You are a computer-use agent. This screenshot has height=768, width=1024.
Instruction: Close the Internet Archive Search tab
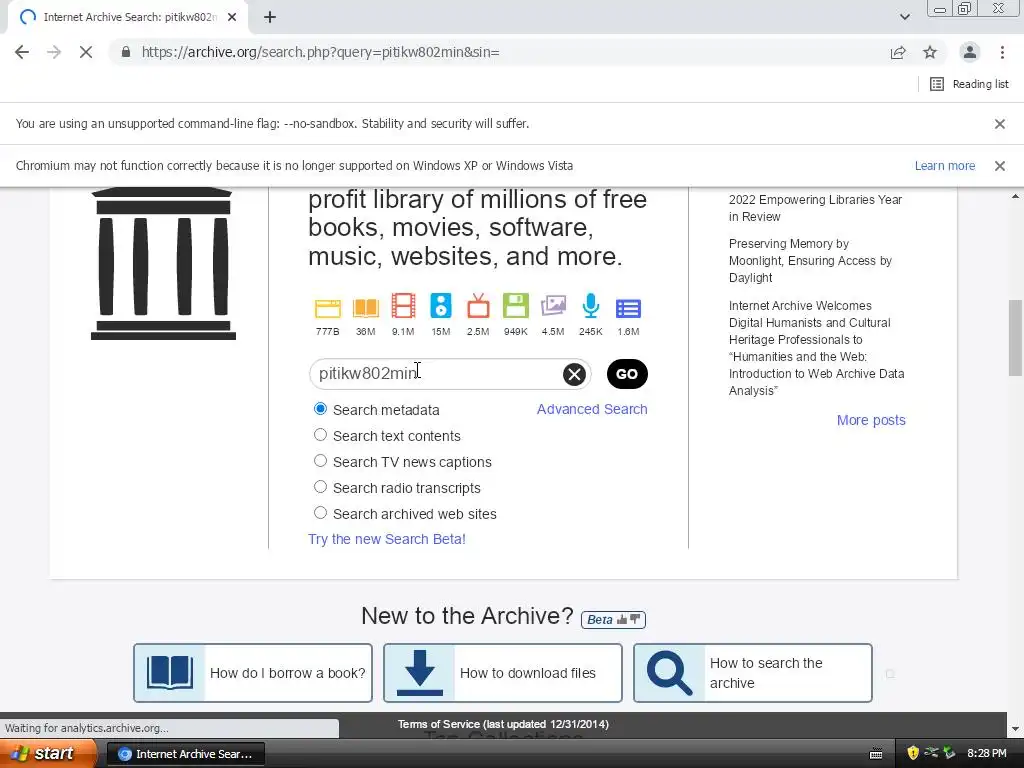click(x=232, y=18)
